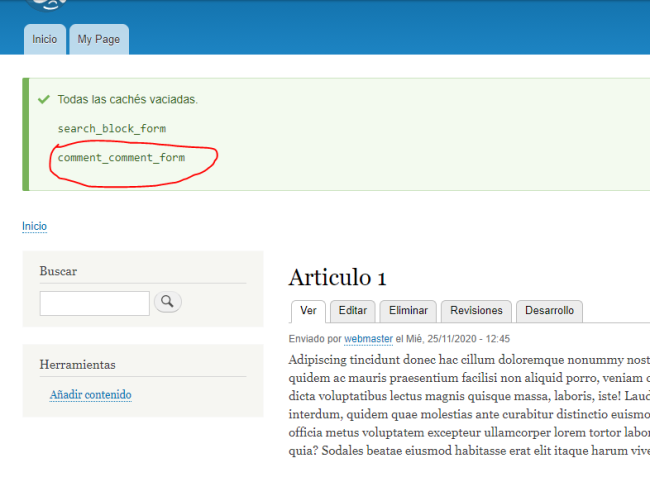650x482 pixels.
Task: Switch to the Eliminar tab
Action: tap(408, 311)
